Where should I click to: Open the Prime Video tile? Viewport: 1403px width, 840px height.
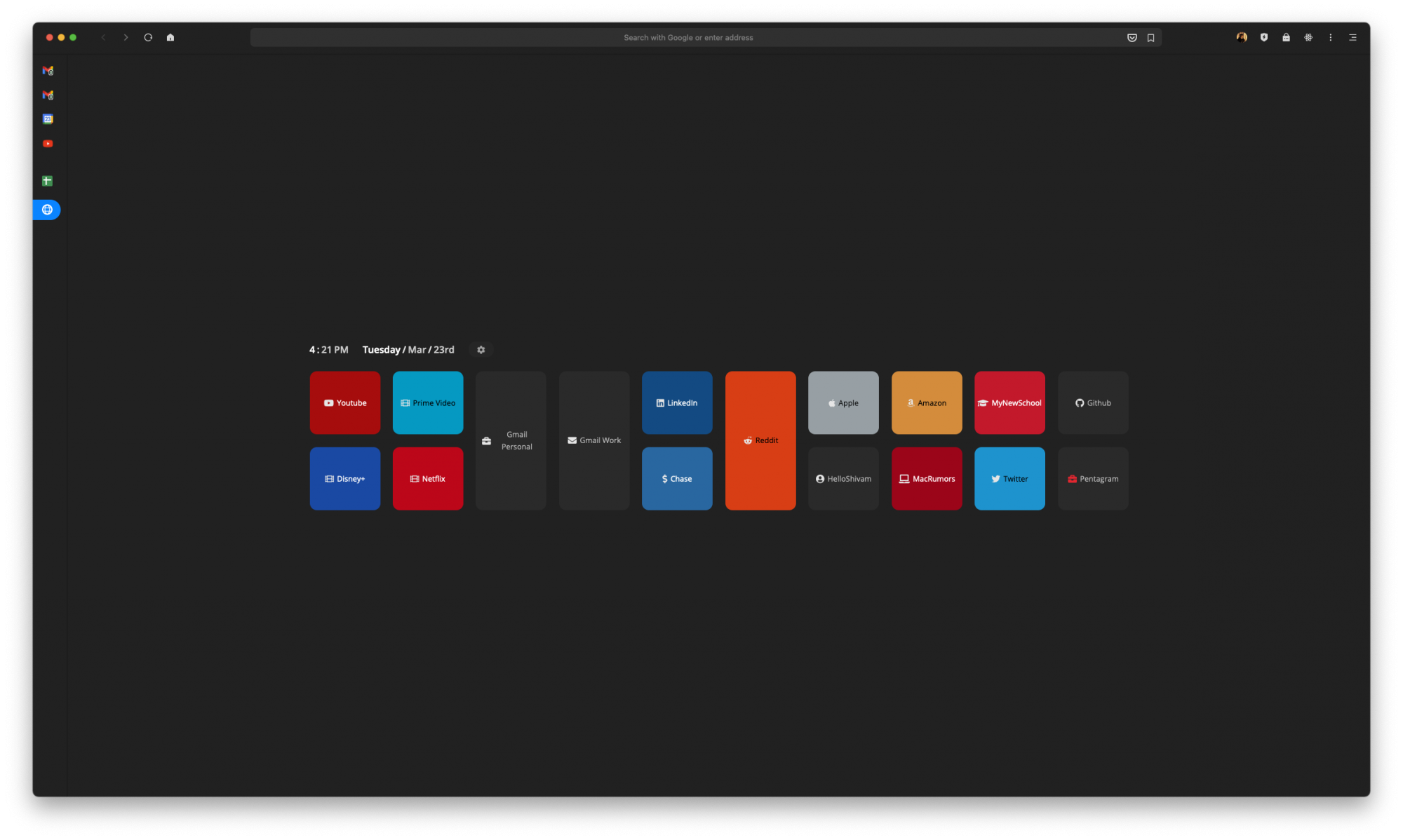coord(428,402)
